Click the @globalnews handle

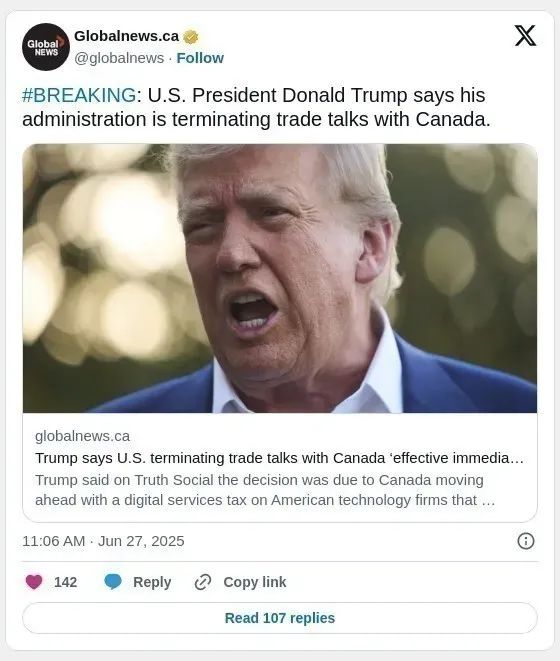[x=119, y=58]
